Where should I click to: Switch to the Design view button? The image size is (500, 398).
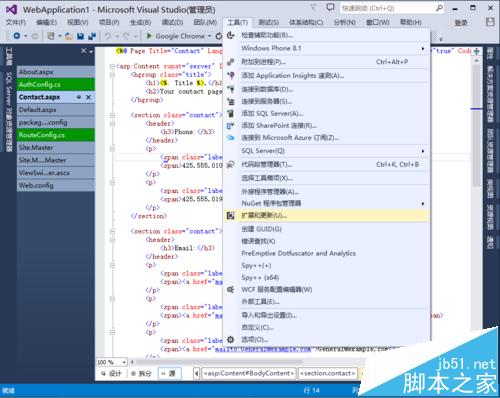112,373
